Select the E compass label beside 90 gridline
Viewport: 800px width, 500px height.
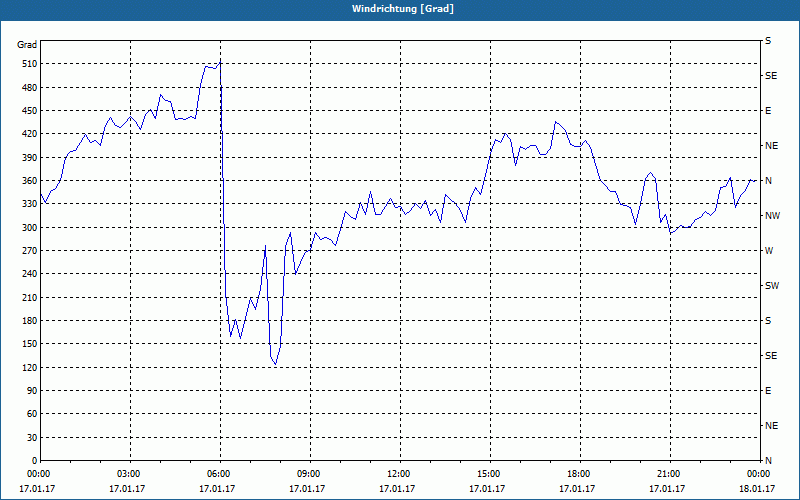click(768, 391)
